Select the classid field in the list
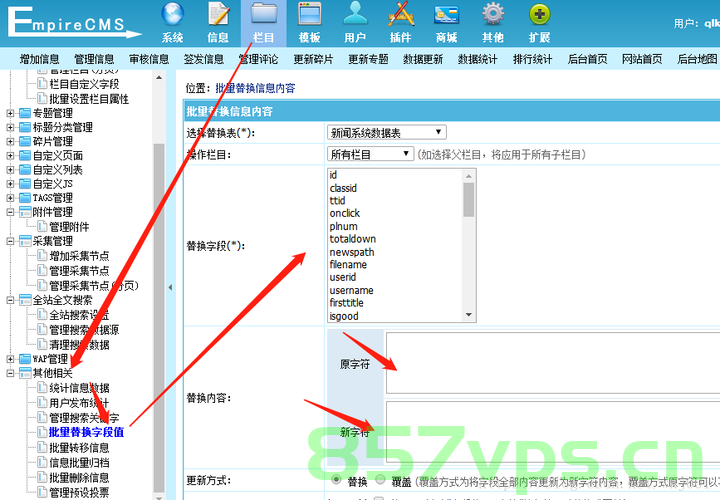Image resolution: width=720 pixels, height=500 pixels. coord(343,188)
